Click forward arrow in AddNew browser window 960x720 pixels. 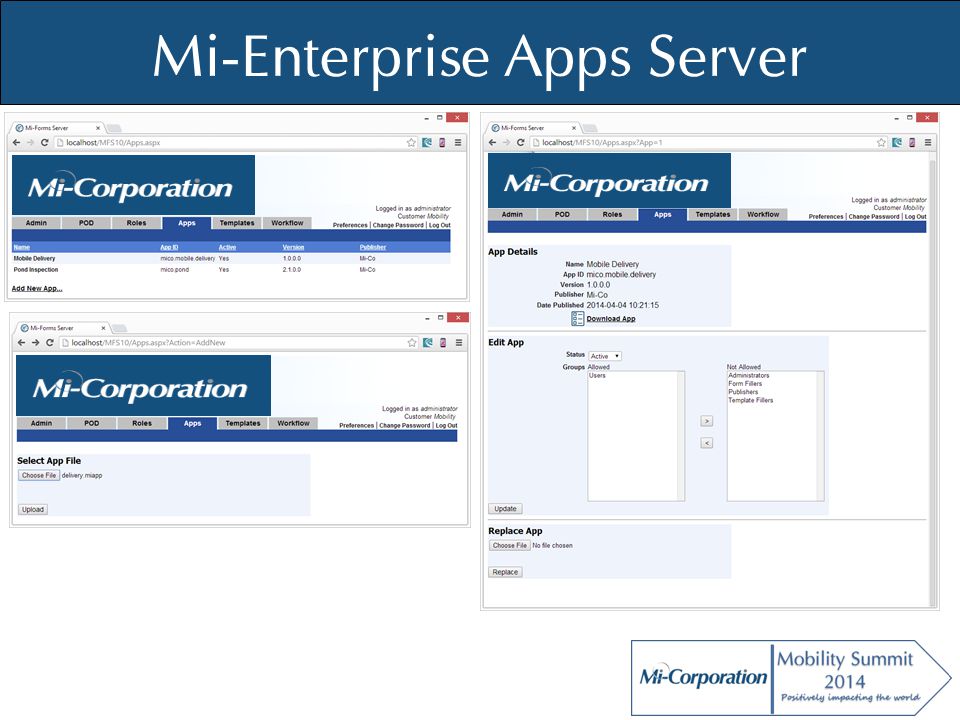click(36, 343)
